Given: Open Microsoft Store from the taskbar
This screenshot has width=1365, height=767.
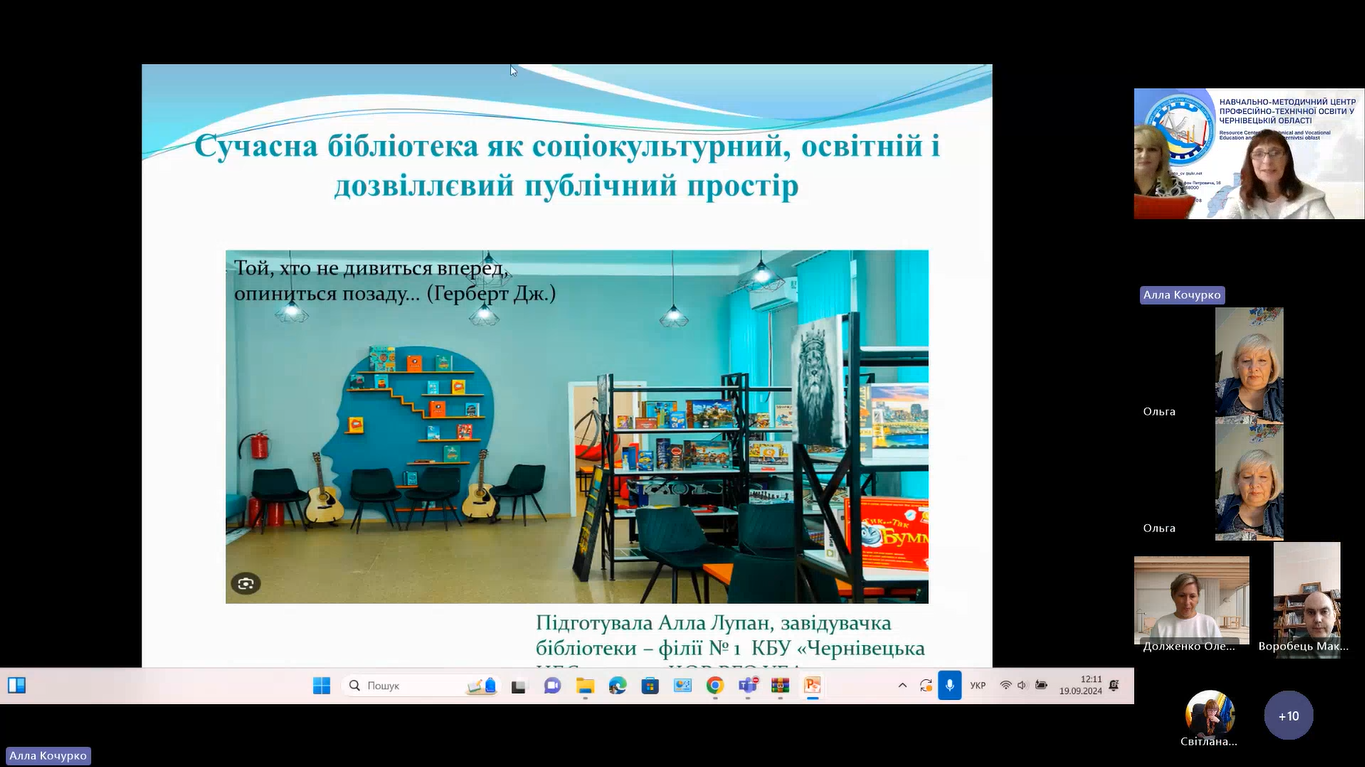Looking at the screenshot, I should (x=650, y=686).
